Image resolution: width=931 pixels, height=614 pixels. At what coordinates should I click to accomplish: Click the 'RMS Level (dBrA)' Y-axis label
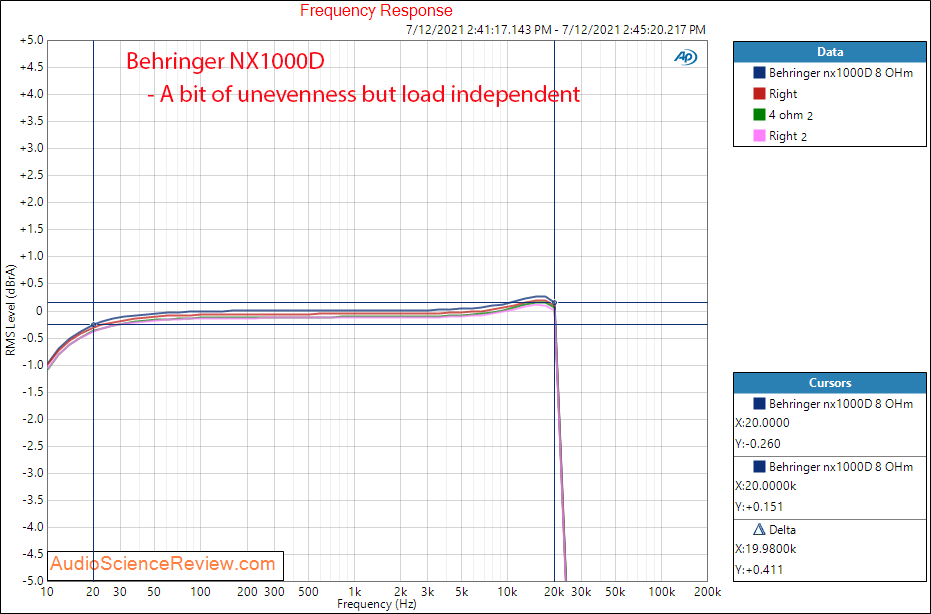coord(10,310)
